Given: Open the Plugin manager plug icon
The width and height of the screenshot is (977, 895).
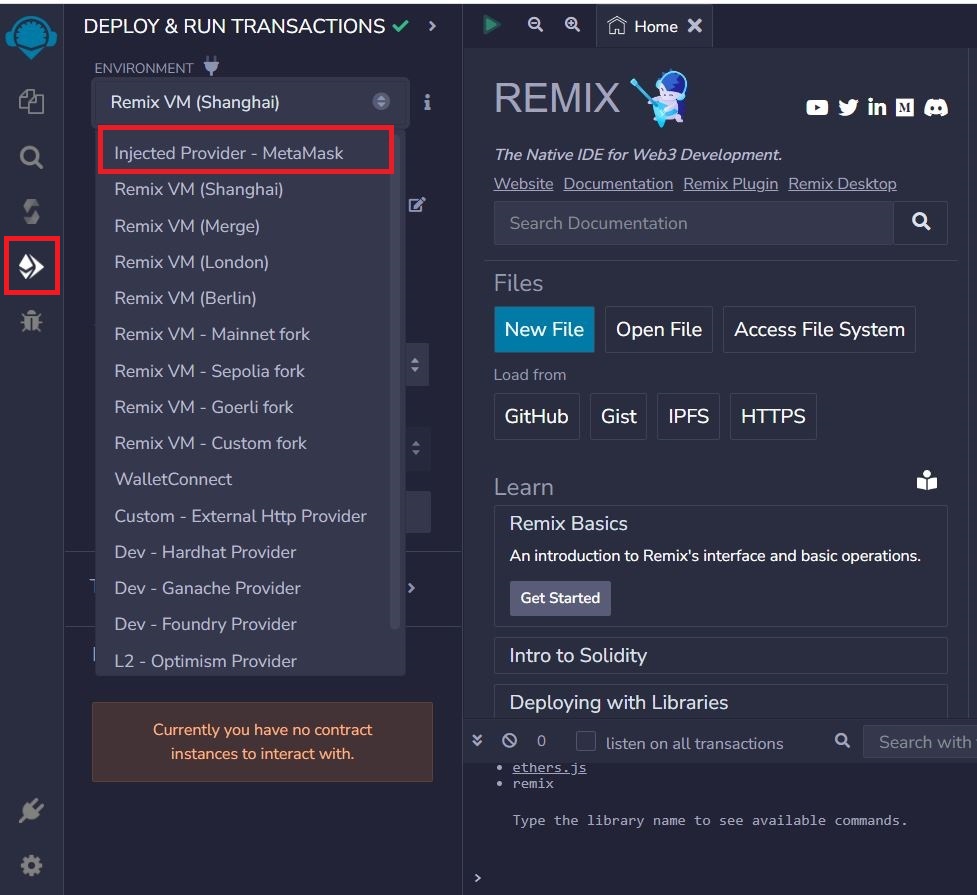Looking at the screenshot, I should (31, 811).
